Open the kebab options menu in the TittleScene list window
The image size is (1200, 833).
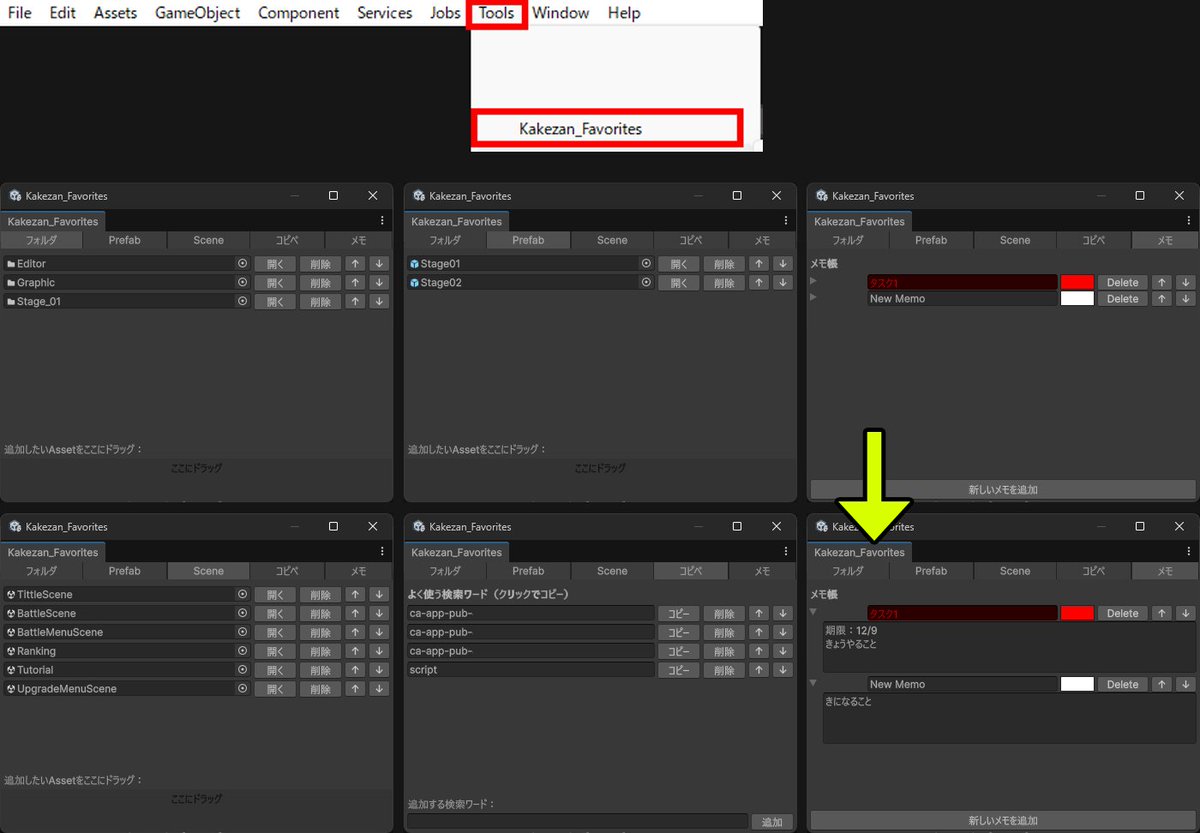pos(382,552)
